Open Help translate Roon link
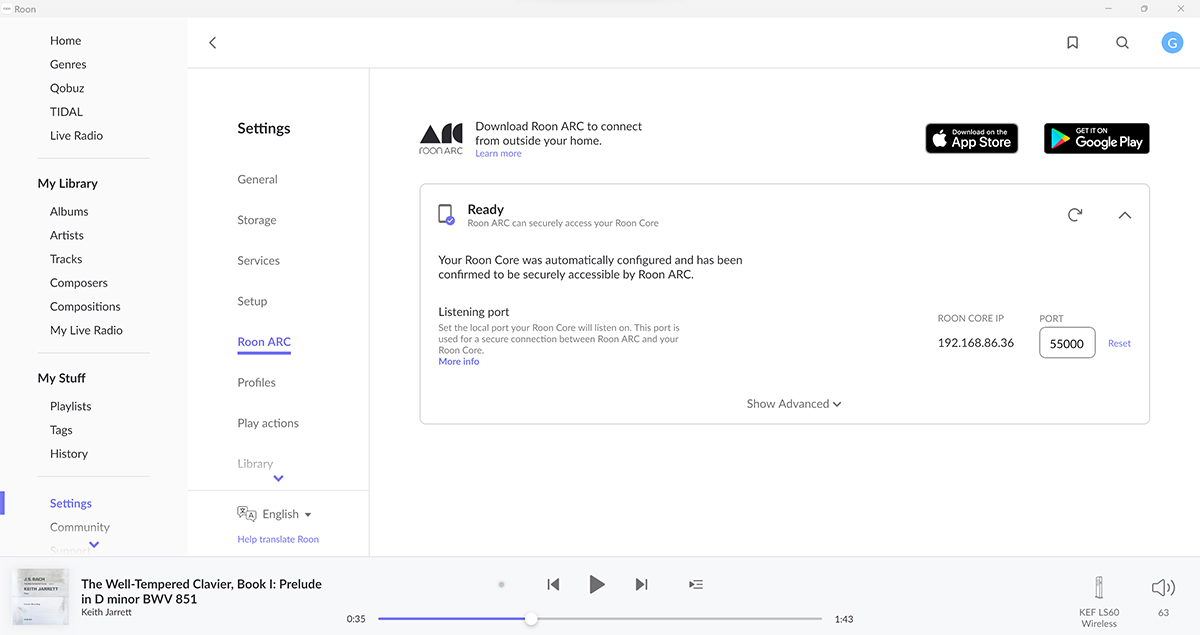 coord(278,539)
